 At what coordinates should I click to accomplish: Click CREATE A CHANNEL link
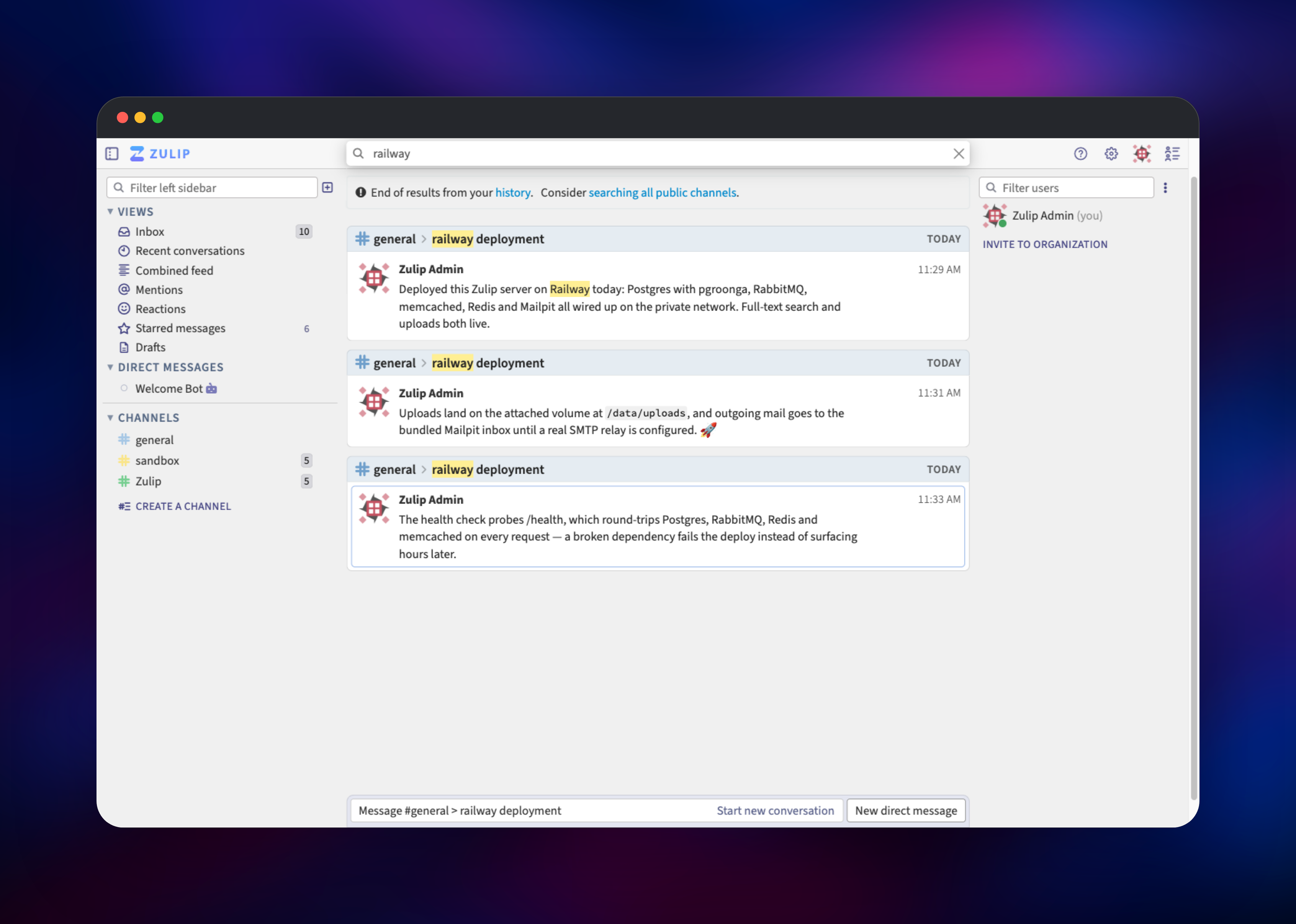175,506
